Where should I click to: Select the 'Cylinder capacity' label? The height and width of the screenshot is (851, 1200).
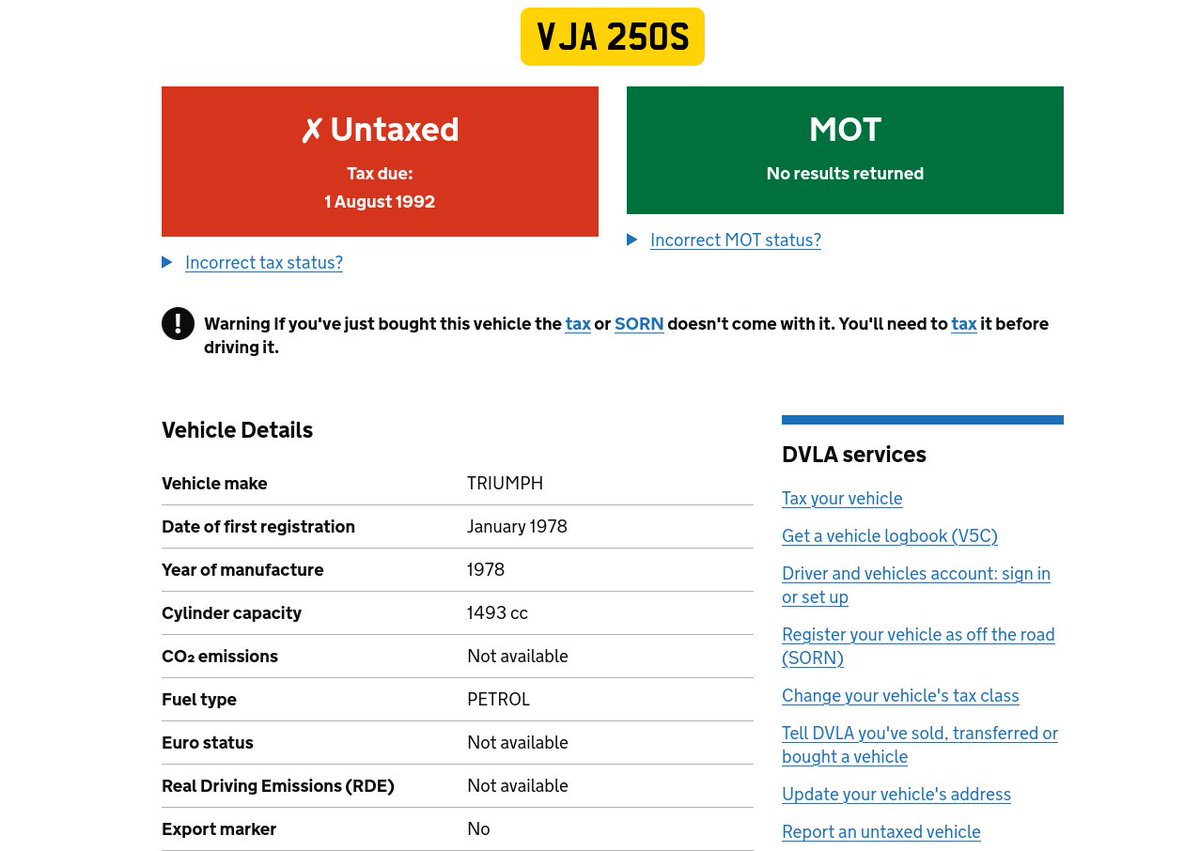(x=231, y=612)
